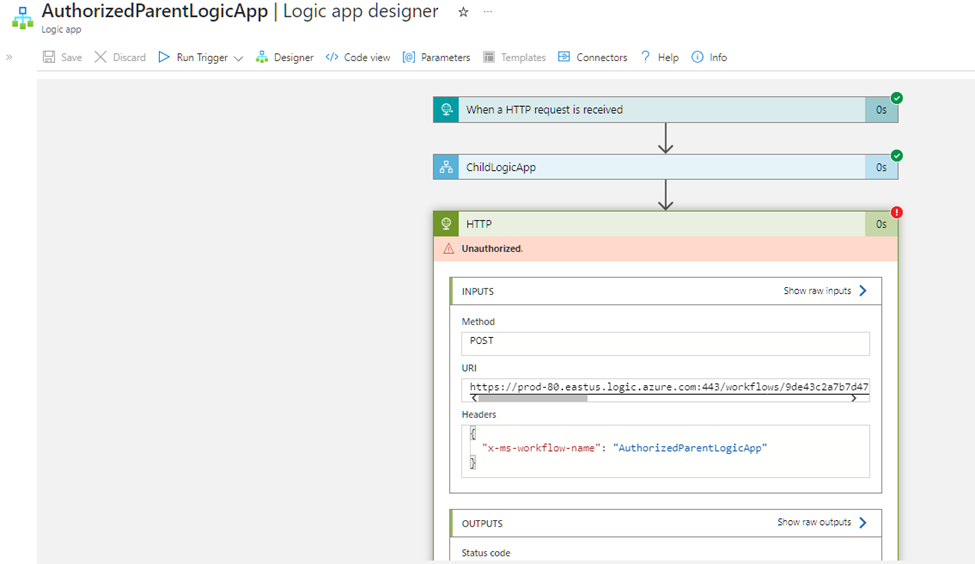Expand the ChildLogicApp action step
The height and width of the screenshot is (564, 975).
coord(665,167)
